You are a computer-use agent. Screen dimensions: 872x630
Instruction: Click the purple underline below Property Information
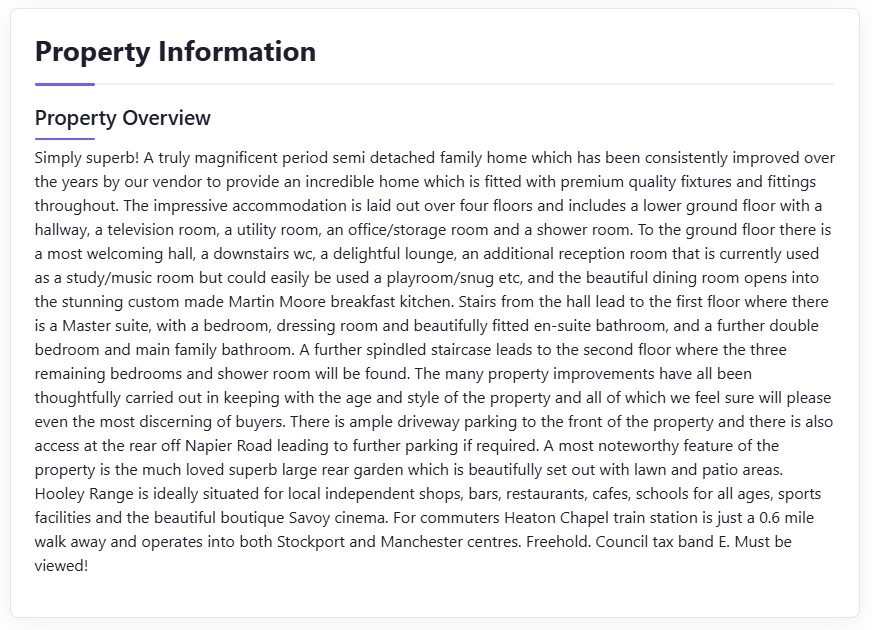[65, 85]
